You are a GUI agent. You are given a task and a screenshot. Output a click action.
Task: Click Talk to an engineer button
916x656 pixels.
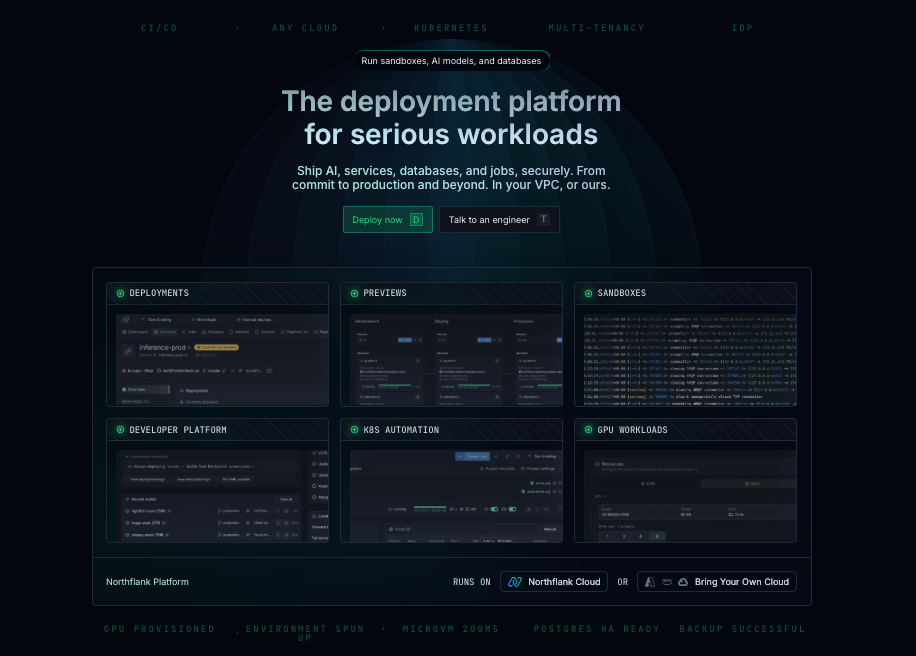499,220
